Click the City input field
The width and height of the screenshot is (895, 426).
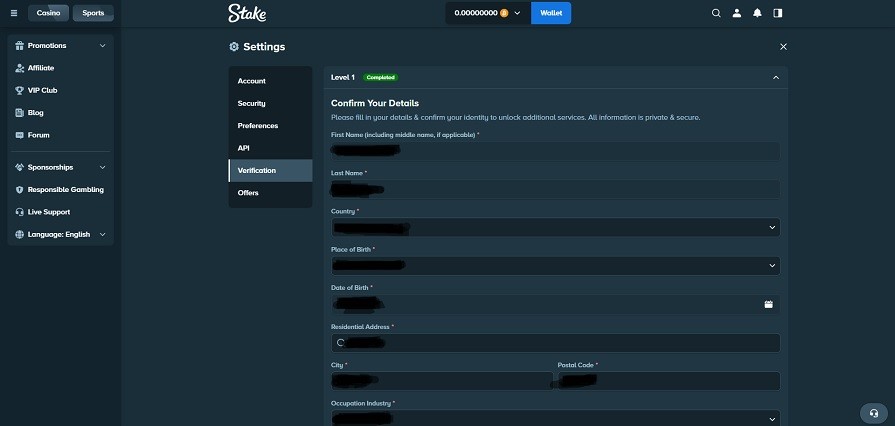click(442, 381)
